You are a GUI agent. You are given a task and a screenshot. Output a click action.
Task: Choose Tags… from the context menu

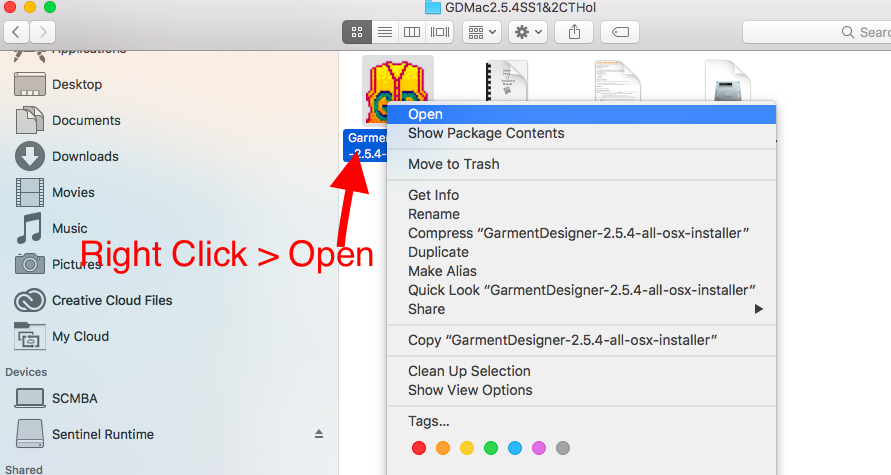click(x=581, y=421)
